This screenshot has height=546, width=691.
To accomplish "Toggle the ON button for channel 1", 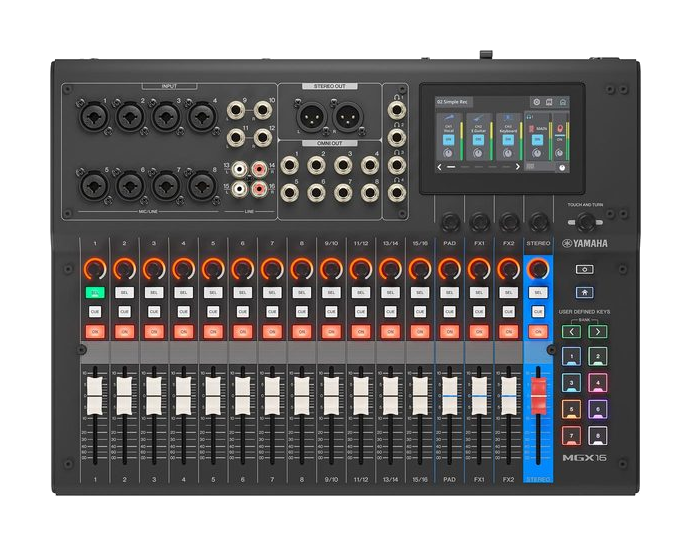I will coord(95,331).
